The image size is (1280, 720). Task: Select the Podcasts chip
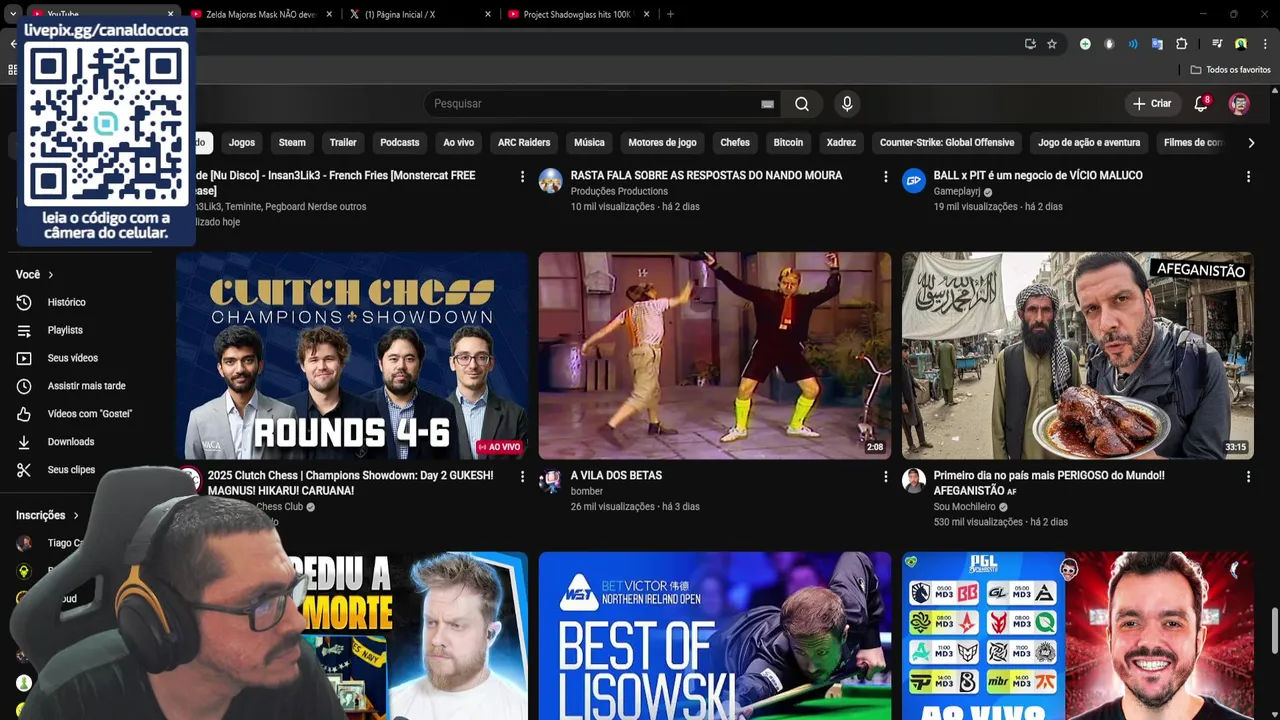pos(400,143)
